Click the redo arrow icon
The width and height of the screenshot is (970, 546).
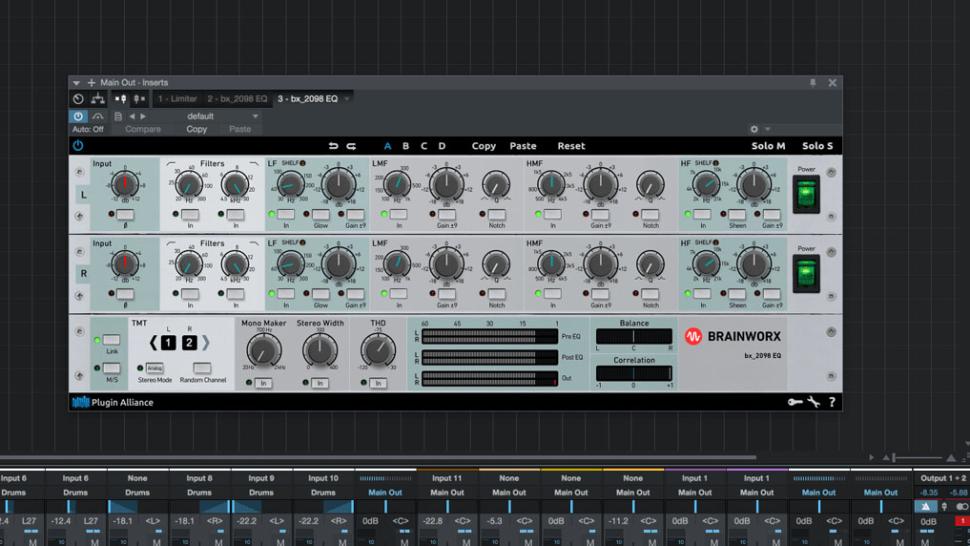pos(351,146)
